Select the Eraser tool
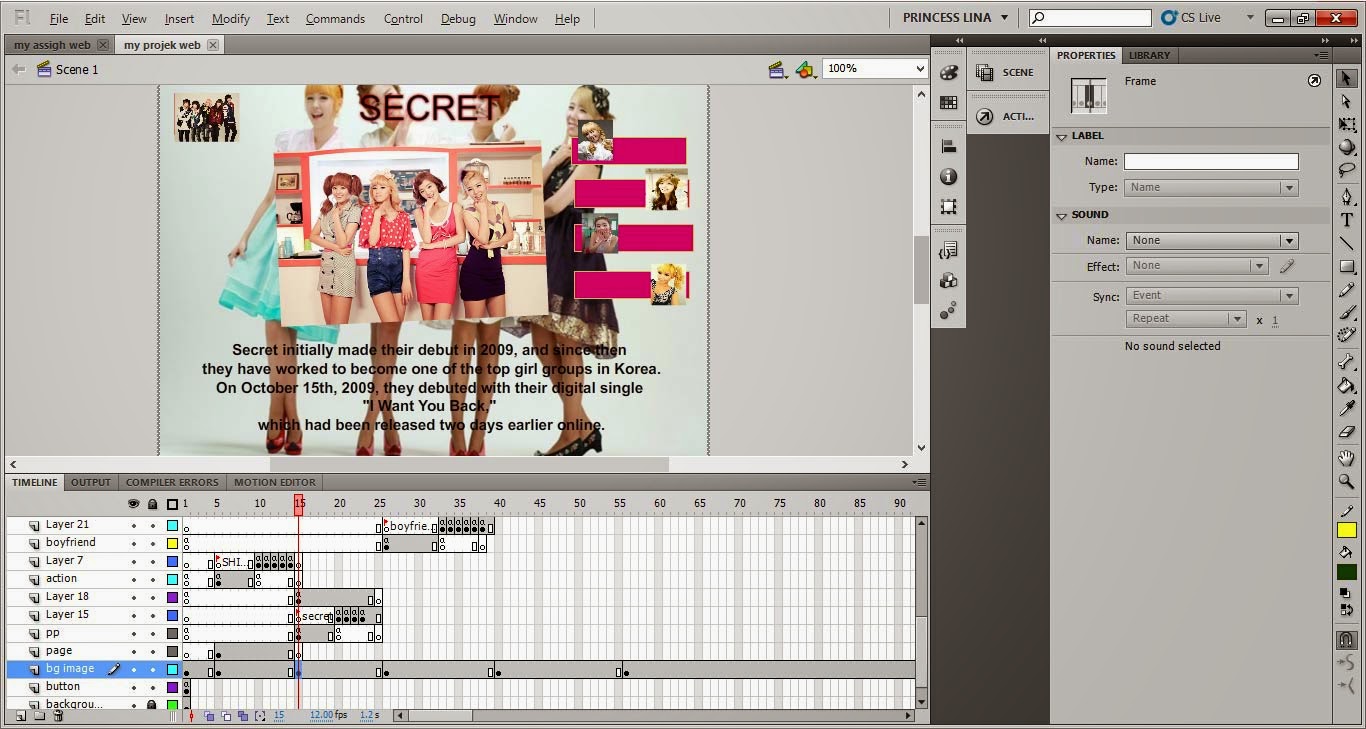Viewport: 1366px width, 729px height. pyautogui.click(x=1347, y=431)
